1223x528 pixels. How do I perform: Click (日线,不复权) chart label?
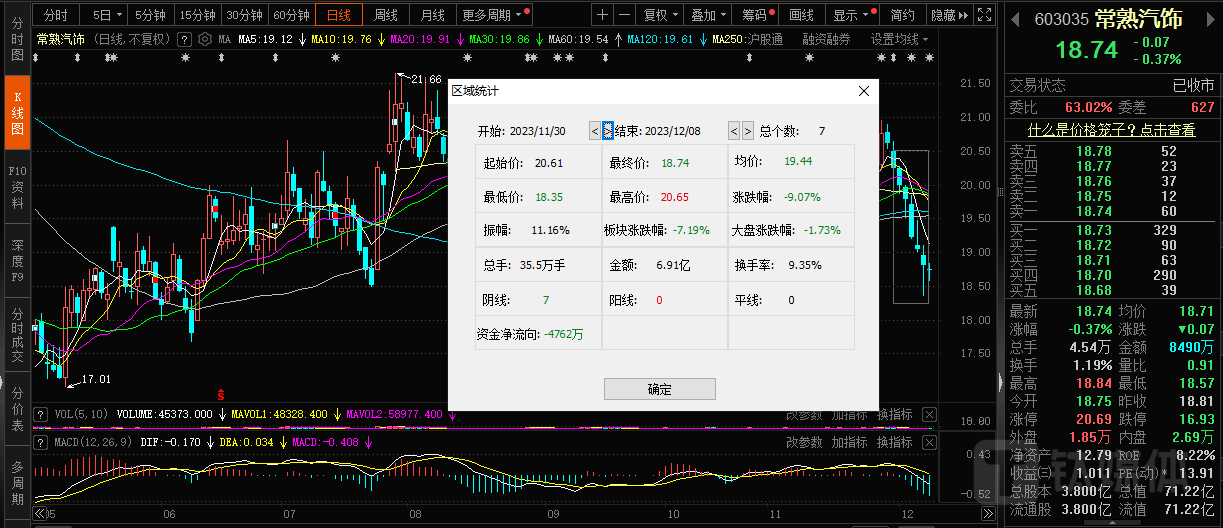coord(132,39)
